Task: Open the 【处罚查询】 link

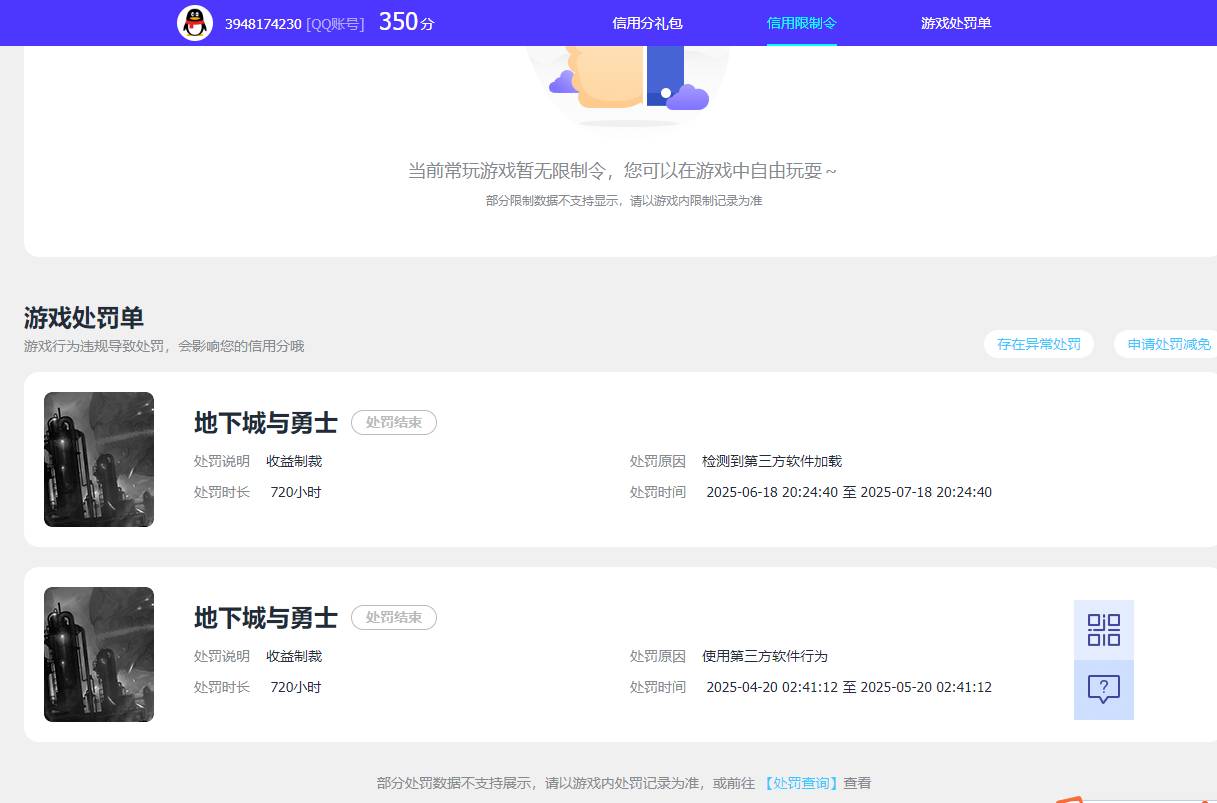Action: 802,783
